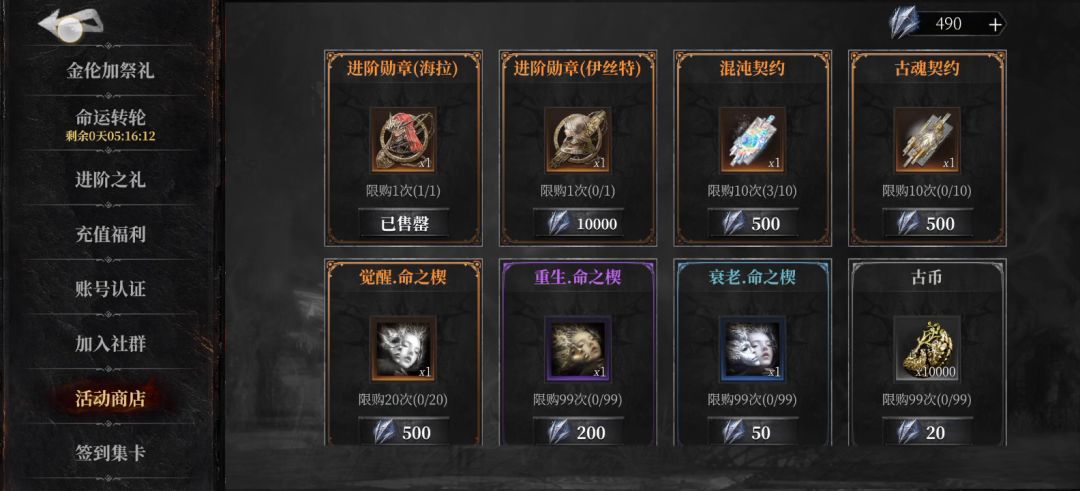Inspect the 觉醒.命之楔 mask icon
Viewport: 1080px width, 491px height.
point(403,348)
